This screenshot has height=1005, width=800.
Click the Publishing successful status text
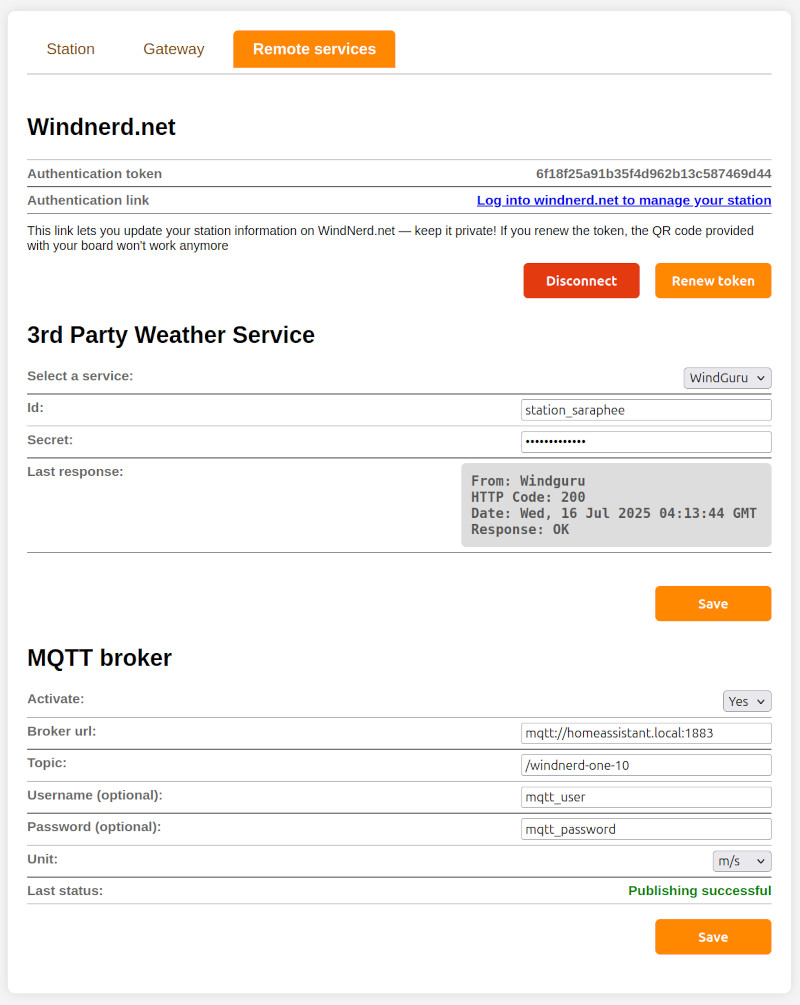pyautogui.click(x=699, y=891)
